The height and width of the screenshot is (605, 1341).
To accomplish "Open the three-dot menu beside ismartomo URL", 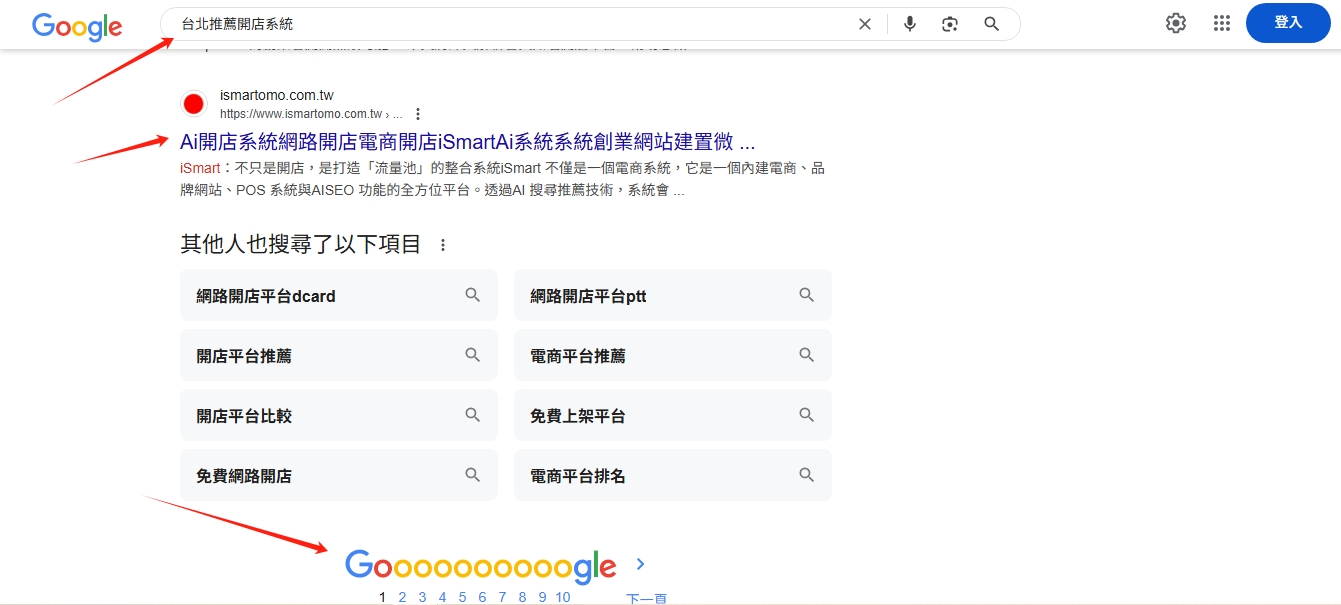I will point(418,114).
